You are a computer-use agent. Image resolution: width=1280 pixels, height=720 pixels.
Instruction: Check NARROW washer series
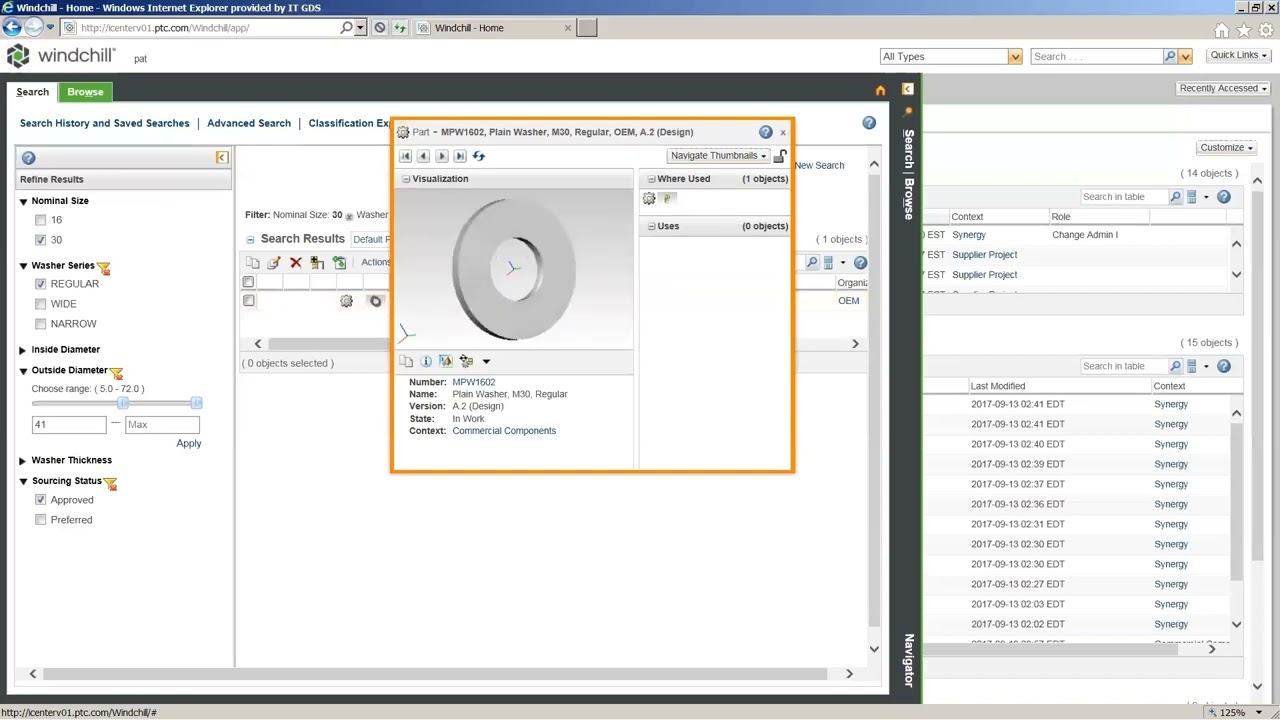point(41,324)
